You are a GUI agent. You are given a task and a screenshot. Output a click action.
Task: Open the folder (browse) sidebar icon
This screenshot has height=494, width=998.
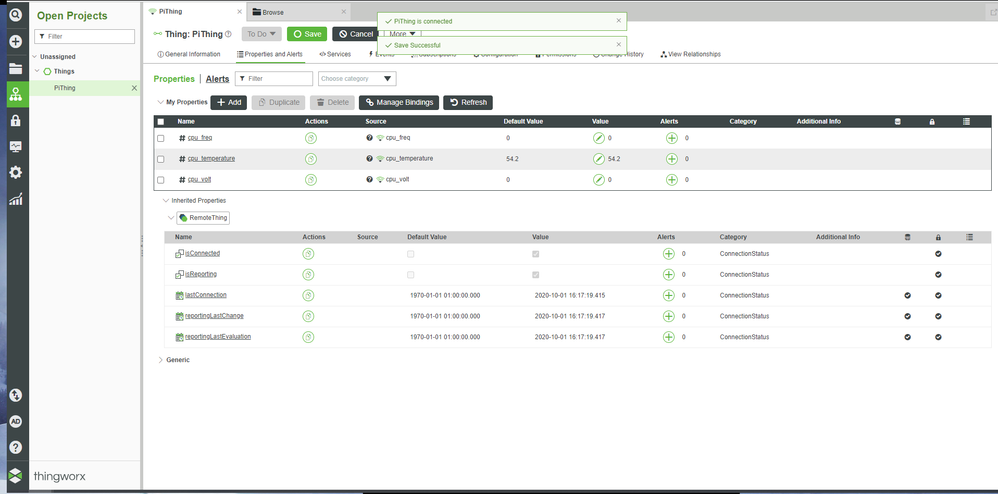16,69
